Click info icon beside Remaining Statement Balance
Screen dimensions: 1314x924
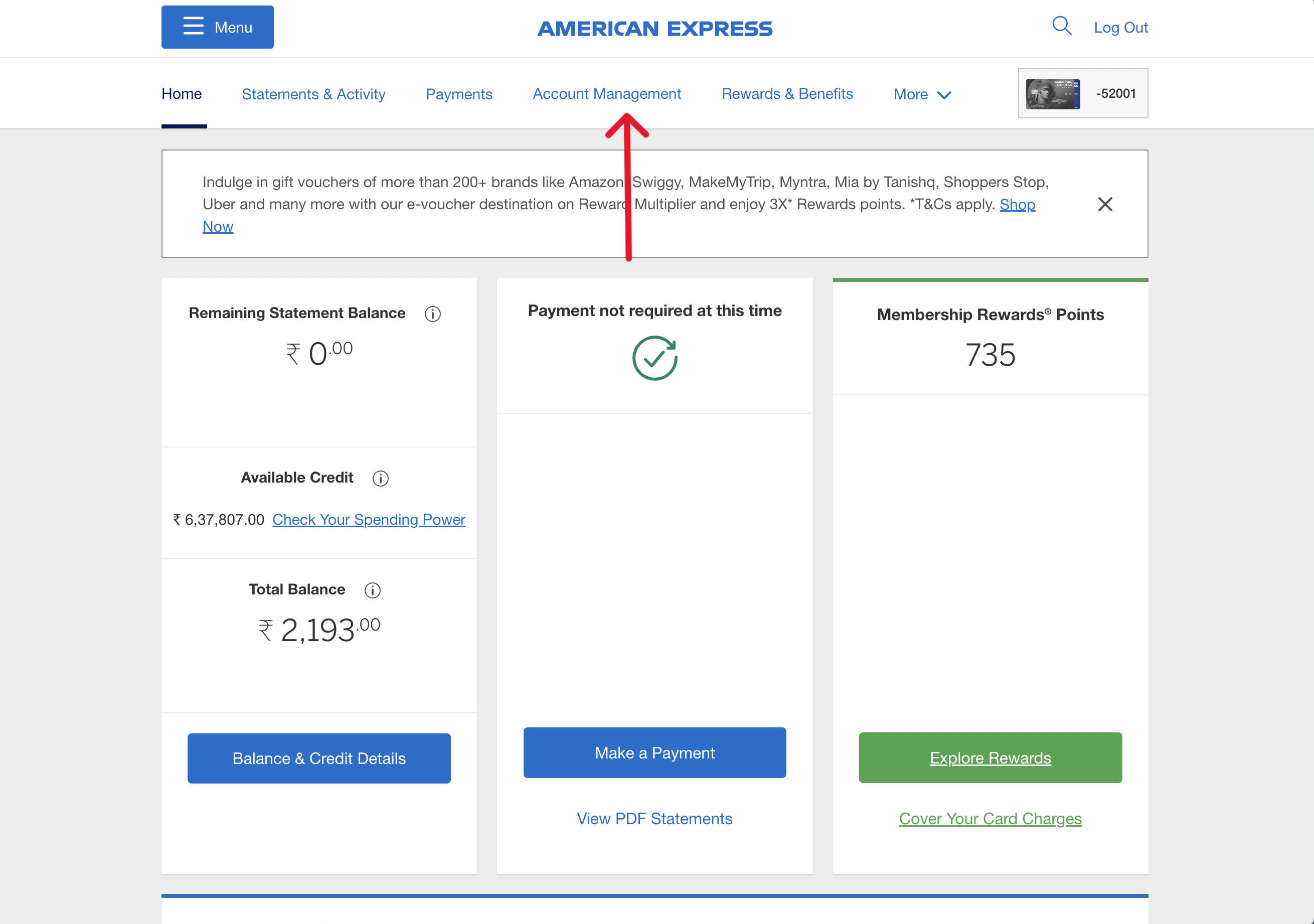[433, 314]
